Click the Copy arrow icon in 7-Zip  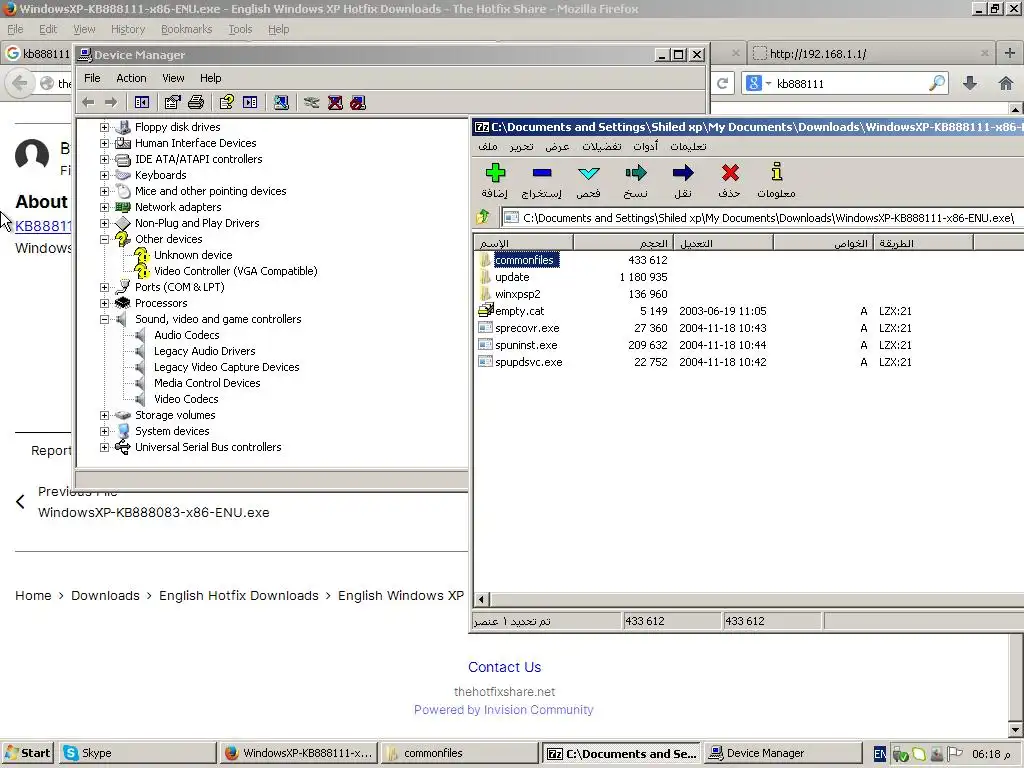point(635,173)
